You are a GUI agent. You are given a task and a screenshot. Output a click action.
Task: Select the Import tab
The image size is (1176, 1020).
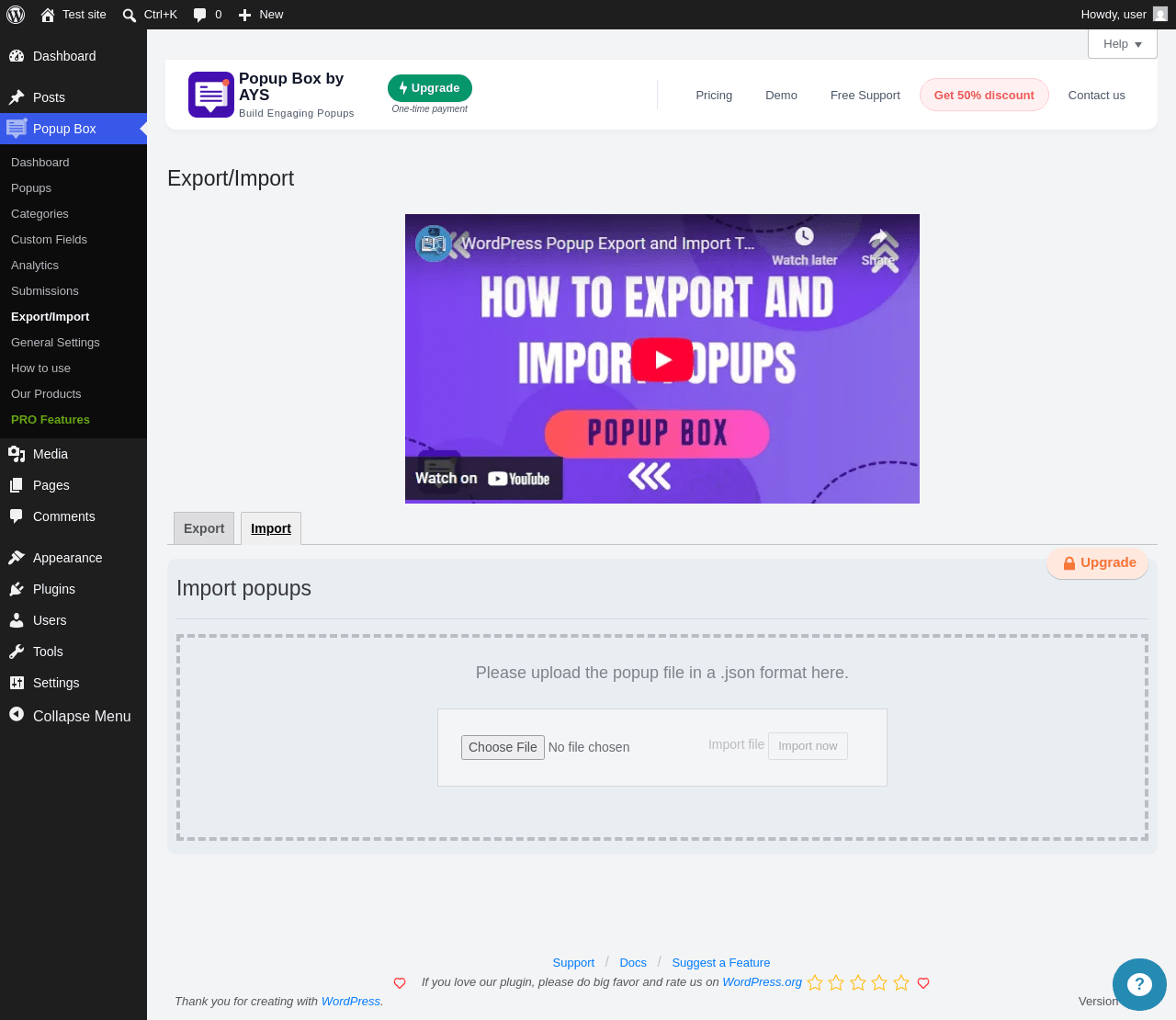pos(271,528)
